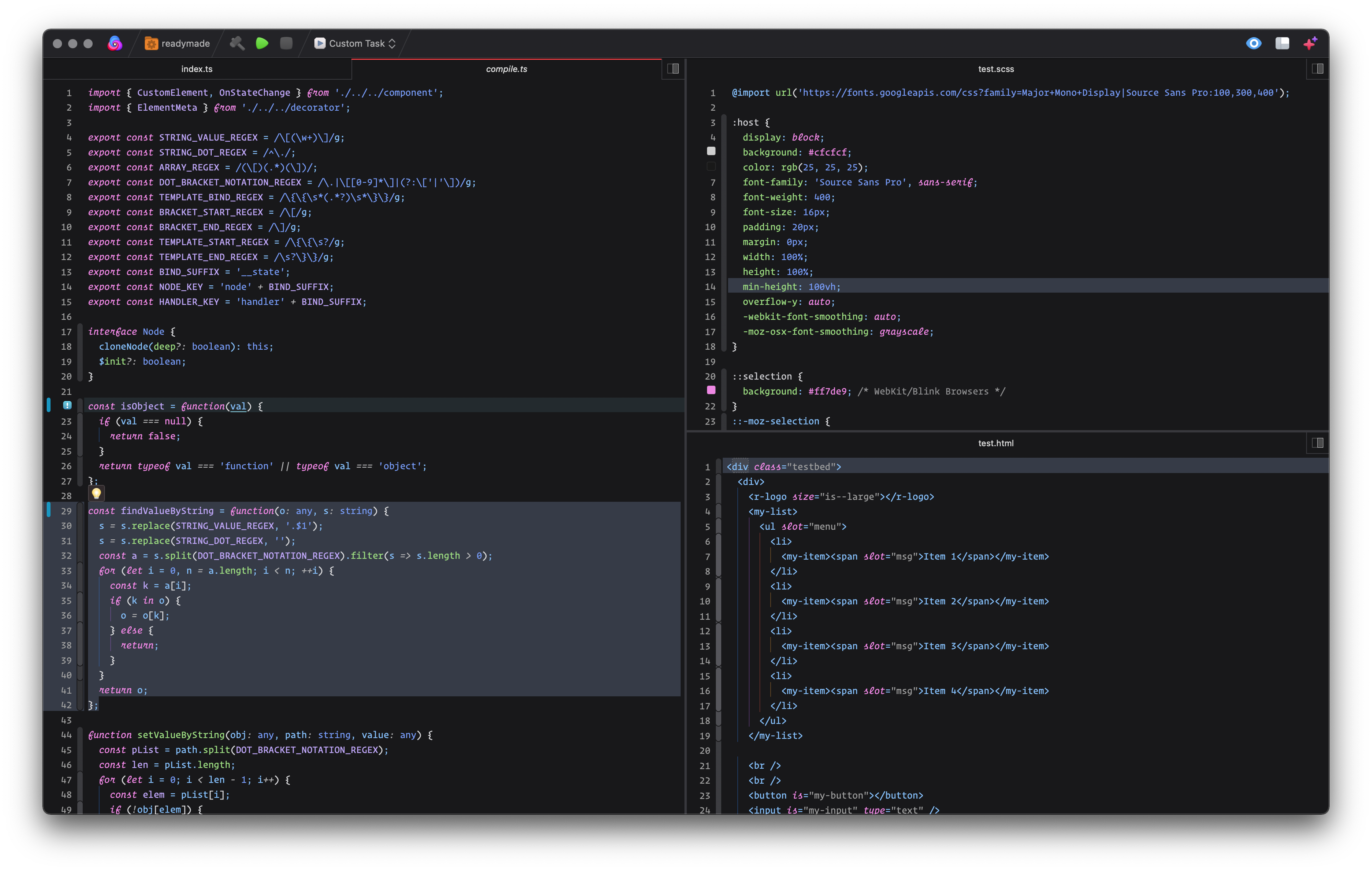Fold the :host block at line 3
This screenshot has height=871, width=1372.
tap(724, 123)
